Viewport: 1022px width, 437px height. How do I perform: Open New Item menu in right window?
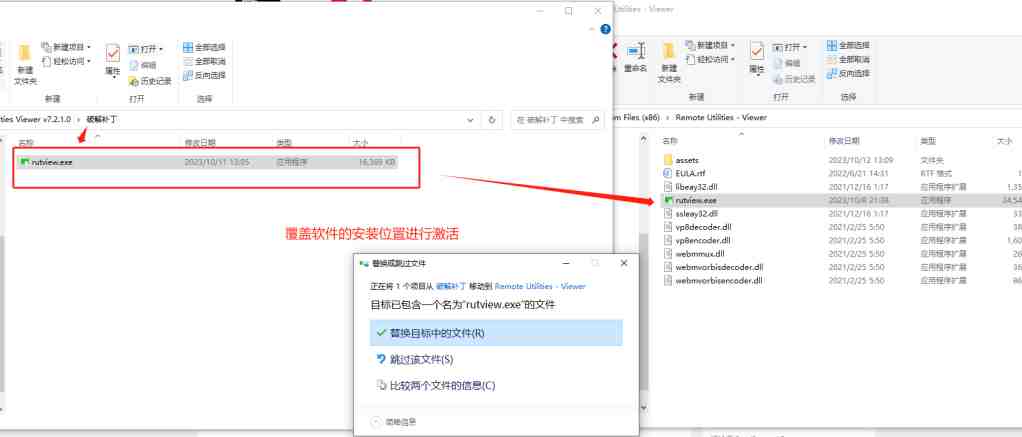(710, 46)
